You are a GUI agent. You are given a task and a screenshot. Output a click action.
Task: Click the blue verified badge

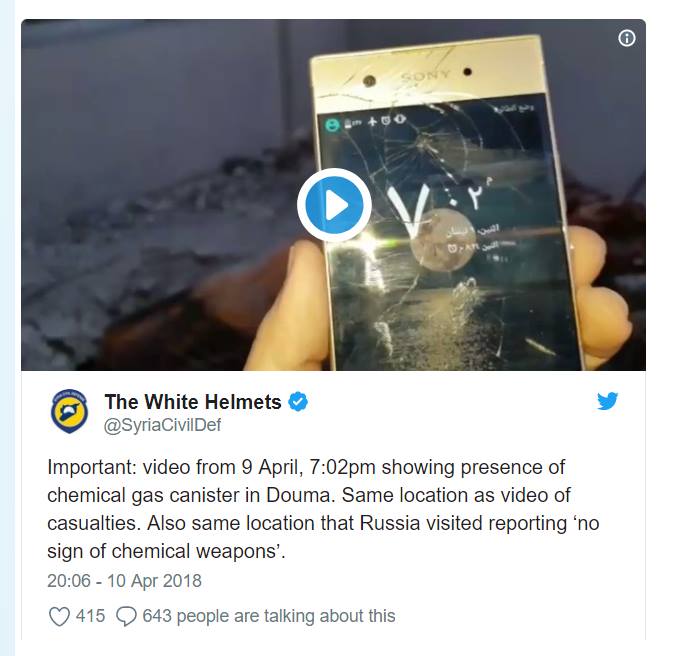click(x=298, y=402)
